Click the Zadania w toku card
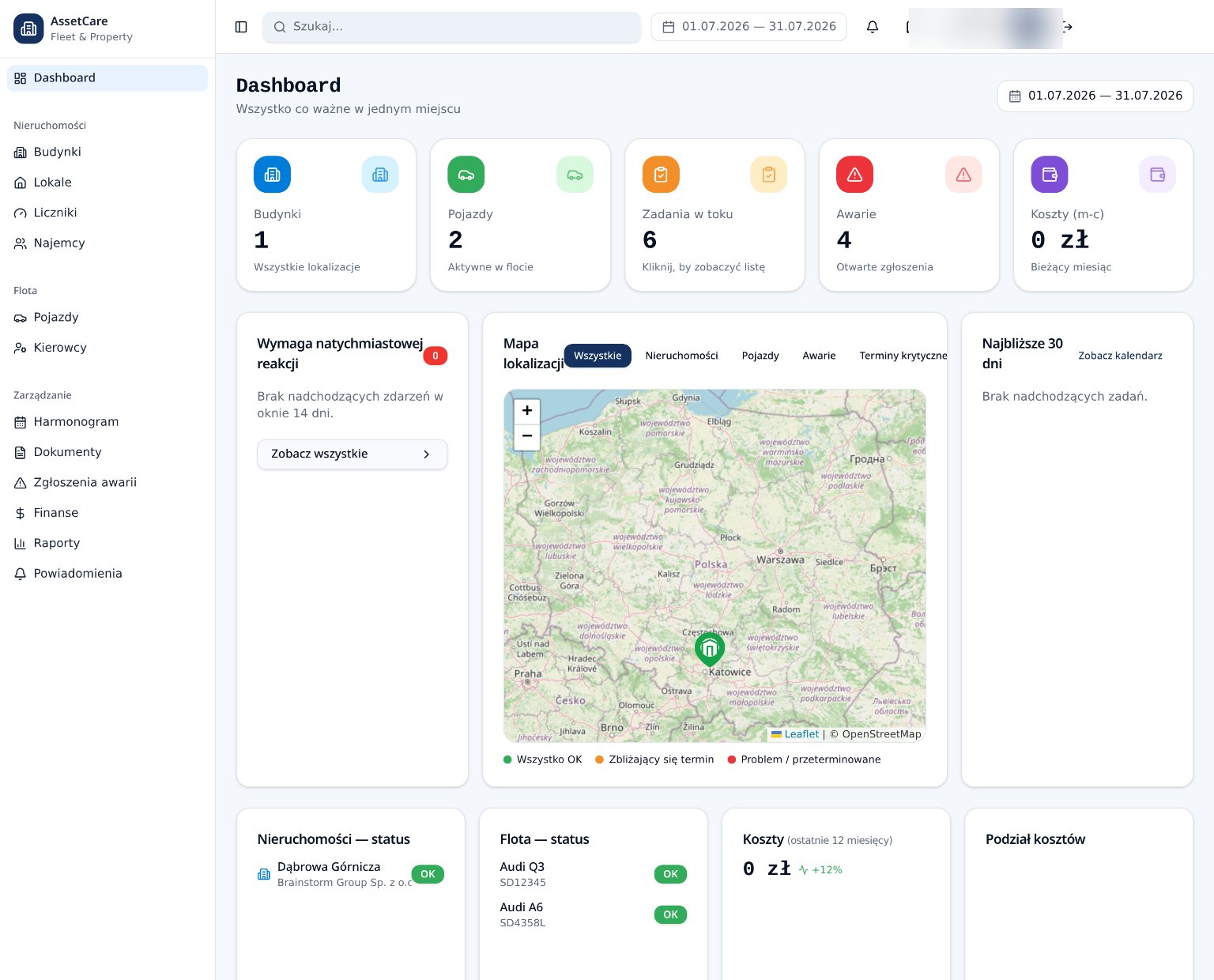Image resolution: width=1214 pixels, height=980 pixels. point(714,215)
